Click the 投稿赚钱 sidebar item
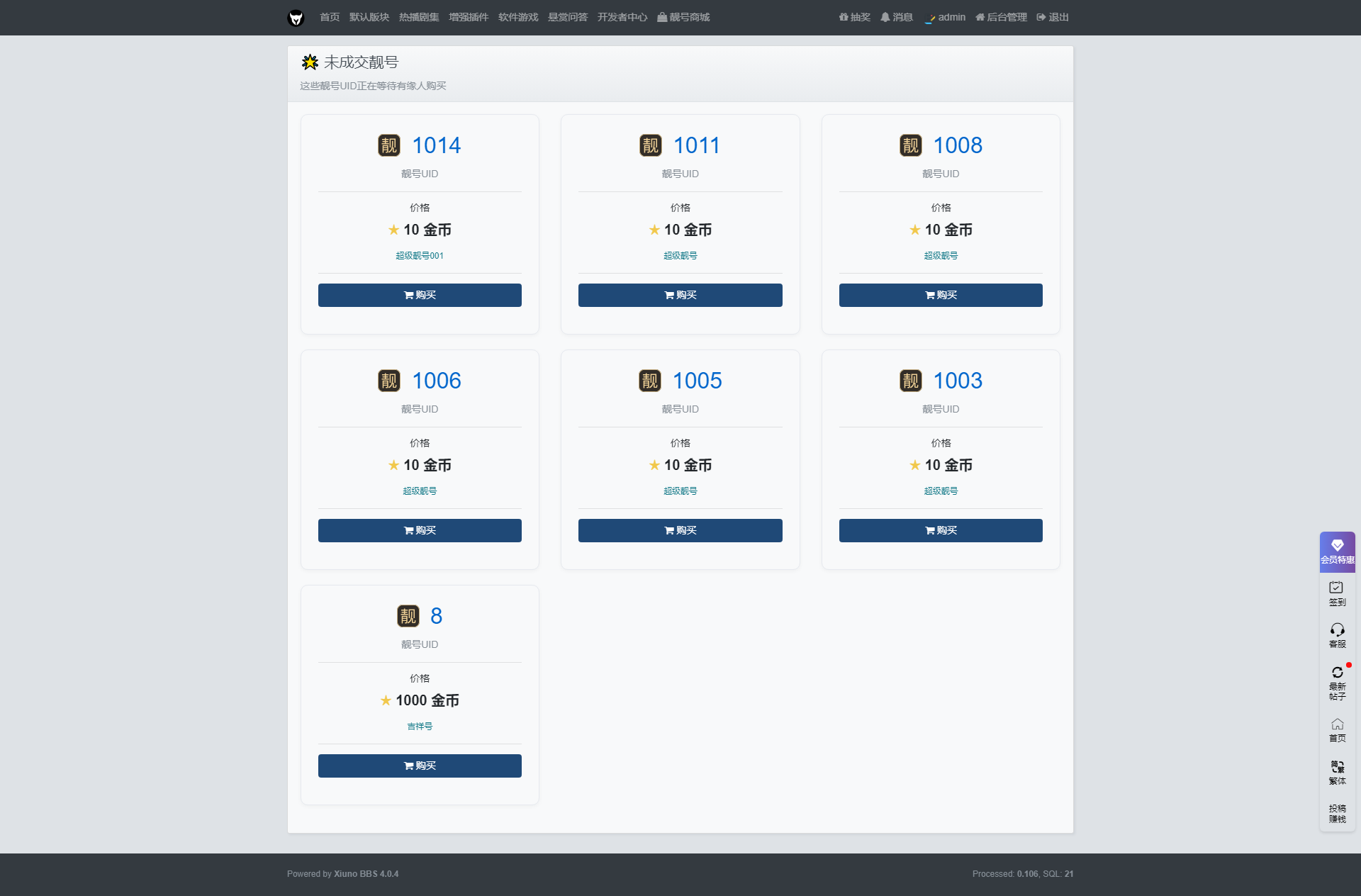The height and width of the screenshot is (896, 1361). (x=1337, y=813)
